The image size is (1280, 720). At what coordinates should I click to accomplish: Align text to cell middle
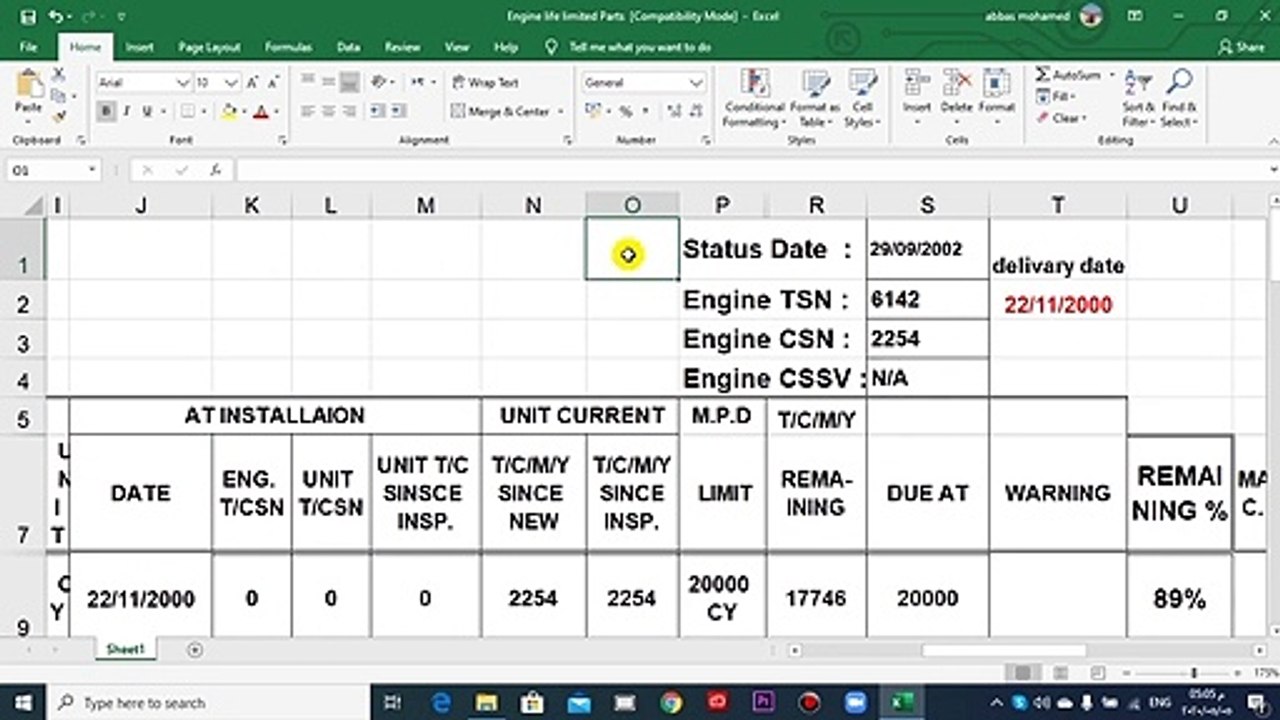click(x=328, y=83)
